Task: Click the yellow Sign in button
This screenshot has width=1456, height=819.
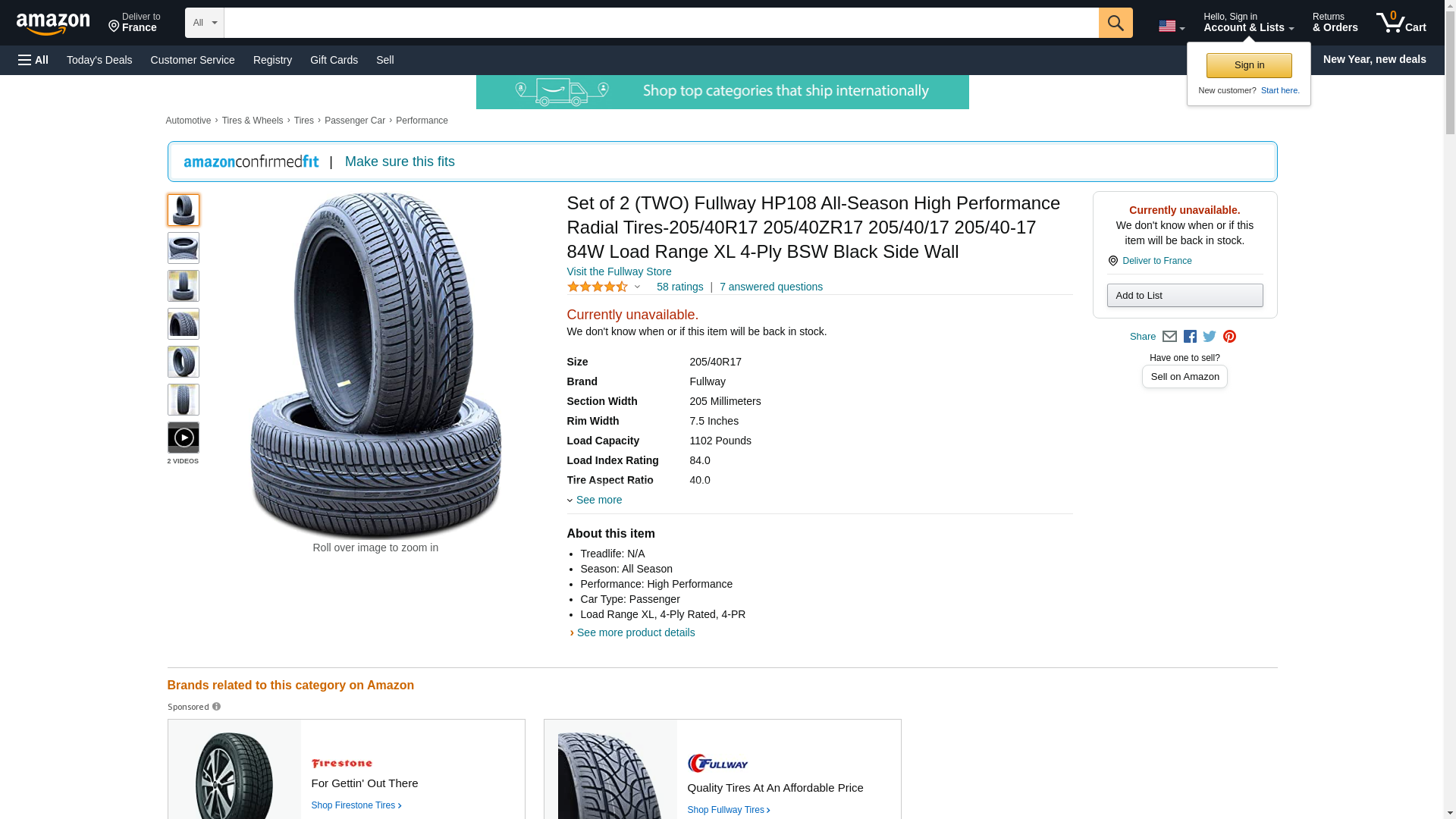Action: (x=1249, y=65)
